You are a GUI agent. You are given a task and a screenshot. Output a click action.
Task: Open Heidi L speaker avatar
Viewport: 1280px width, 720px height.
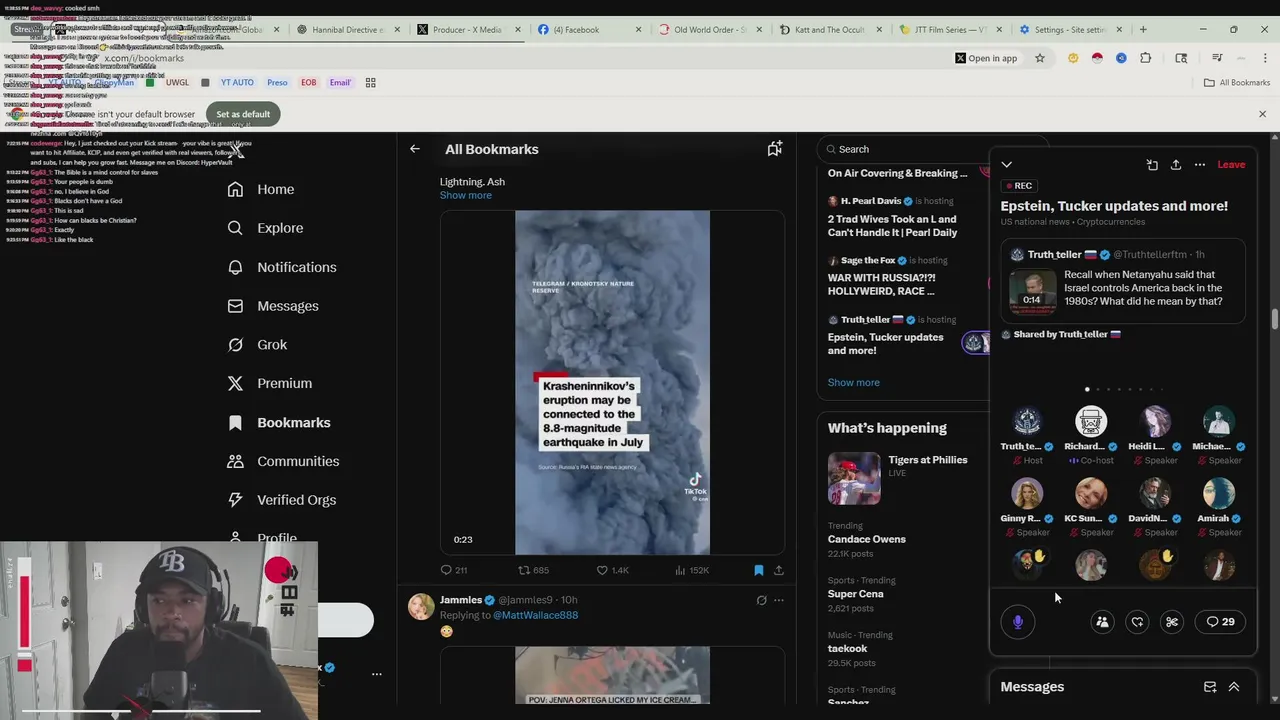pos(1155,421)
